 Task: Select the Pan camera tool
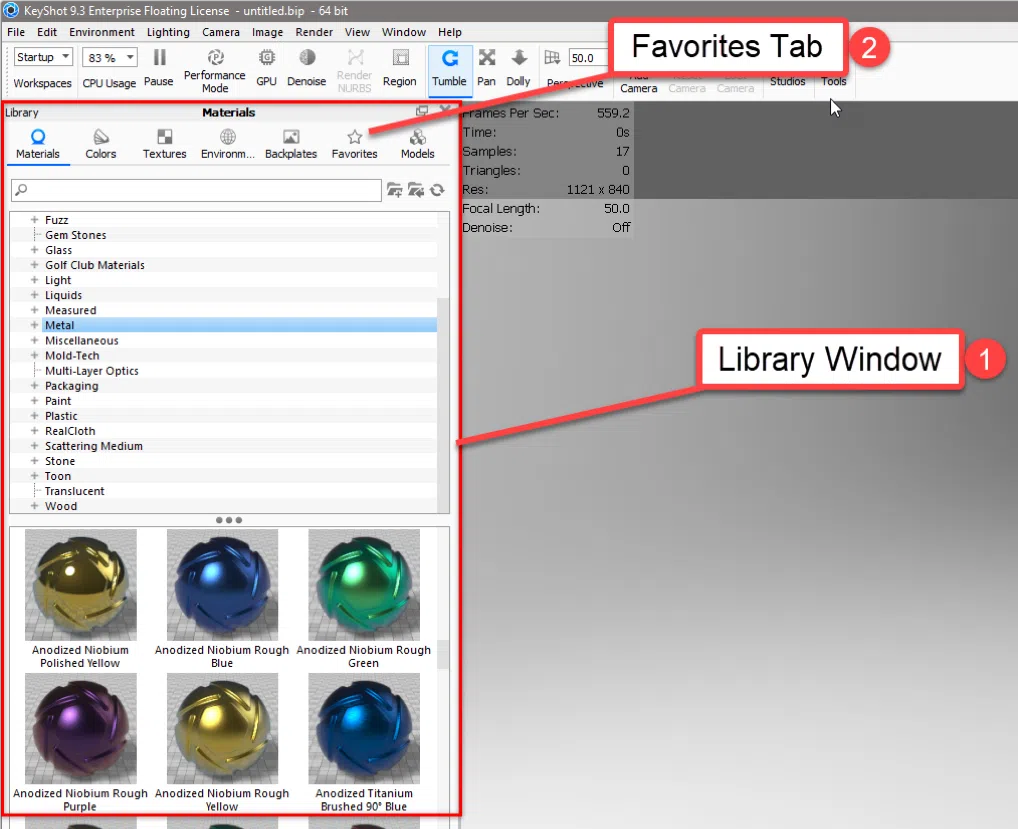click(486, 68)
